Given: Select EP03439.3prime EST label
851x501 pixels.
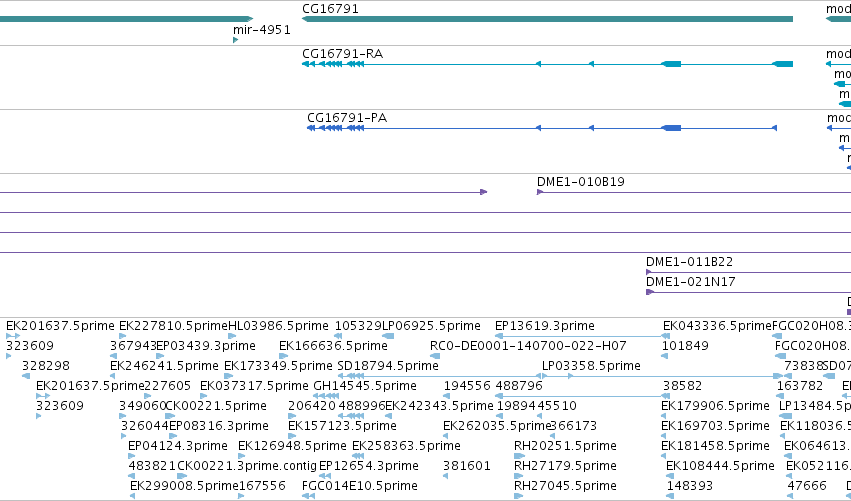Looking at the screenshot, I should tap(206, 346).
